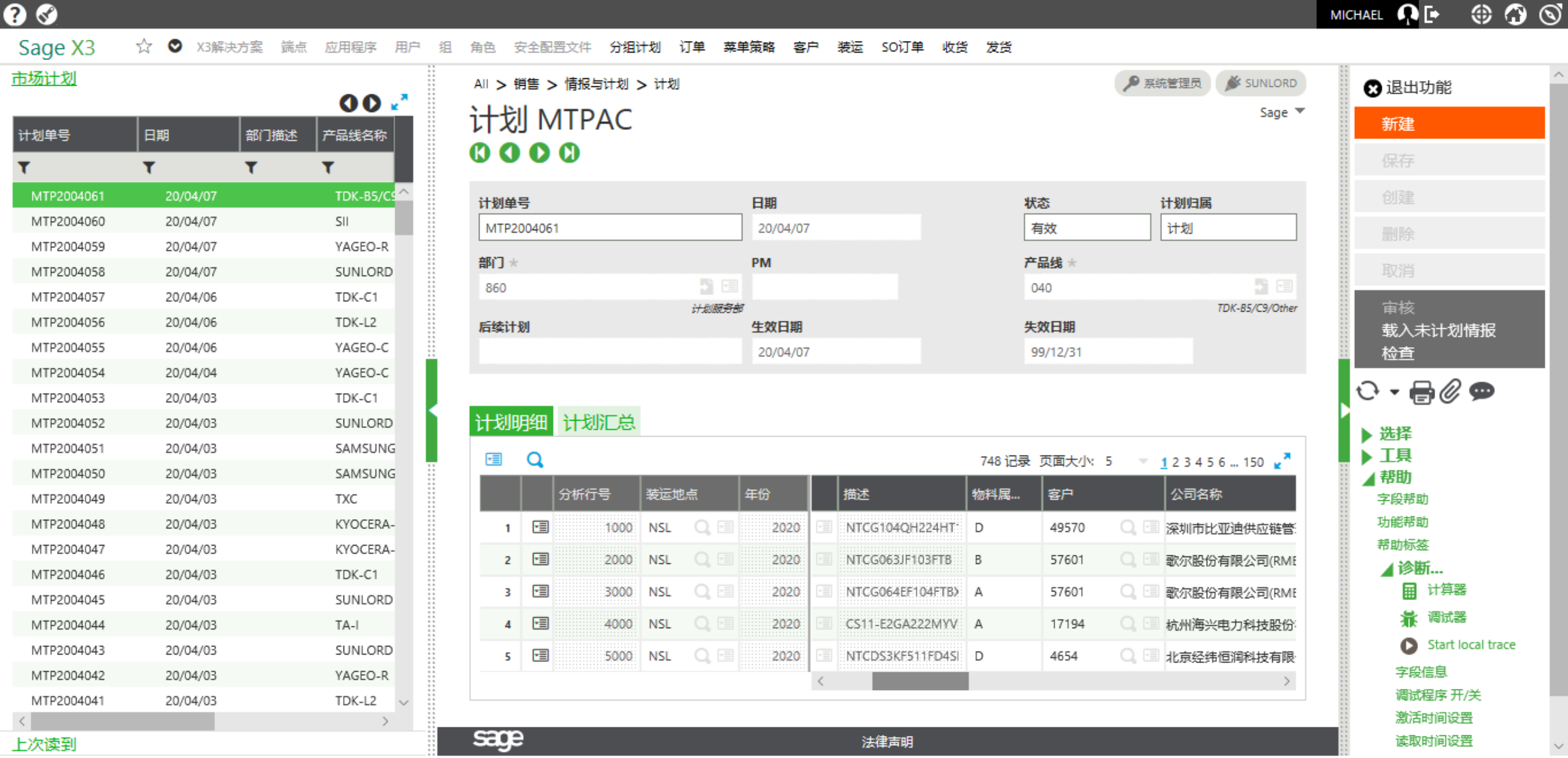Click next page arrow above left list
The image size is (1568, 758).
[372, 103]
